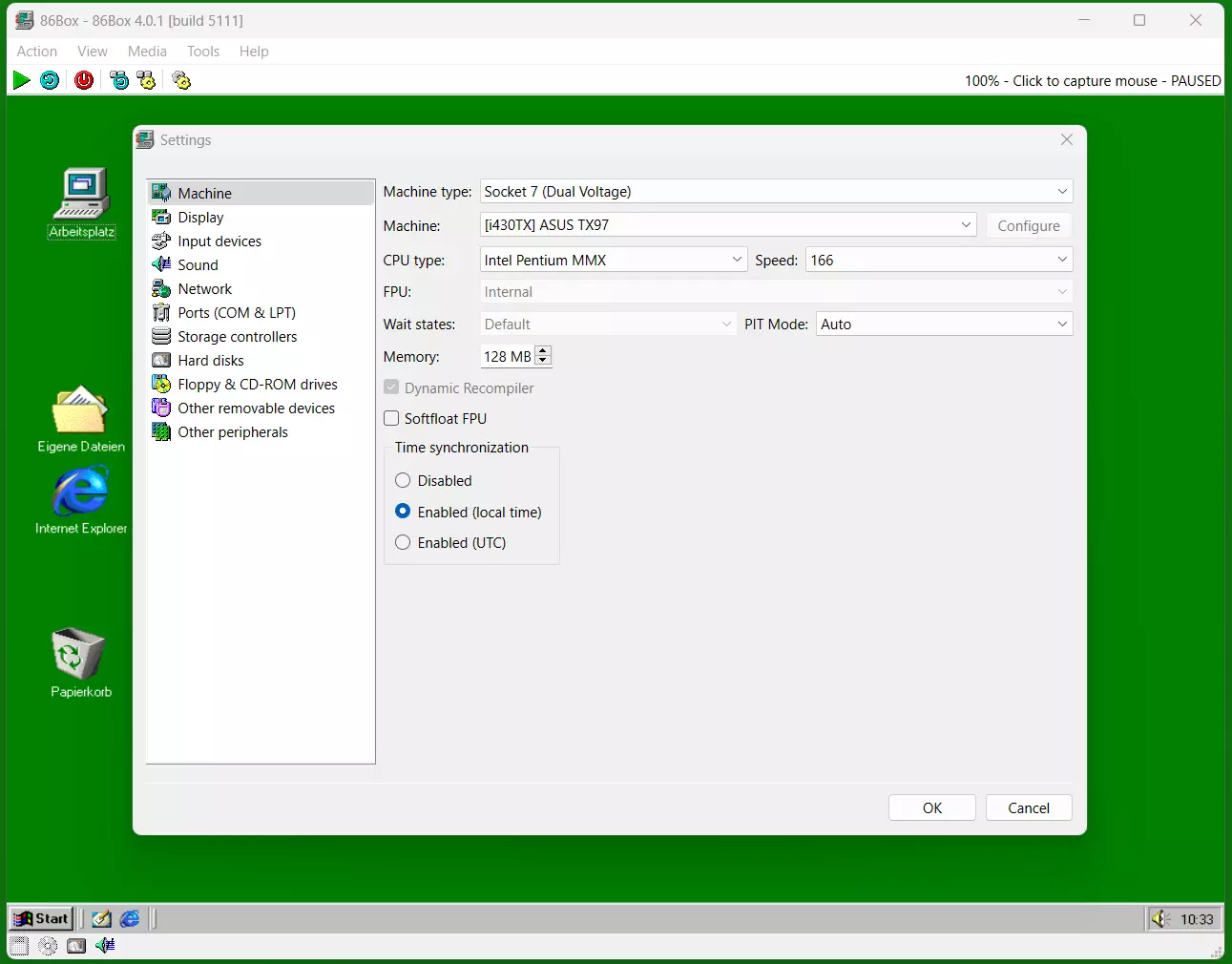Viewport: 1232px width, 964px height.
Task: Resume emulation with the green play icon
Action: point(21,80)
